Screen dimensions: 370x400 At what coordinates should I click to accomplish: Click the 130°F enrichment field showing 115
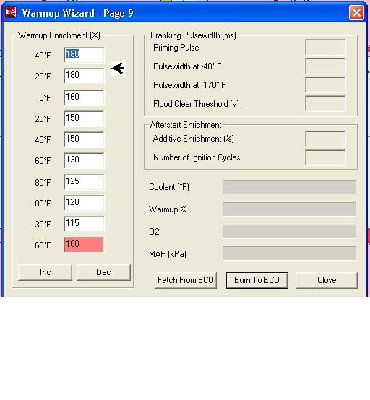click(x=84, y=224)
